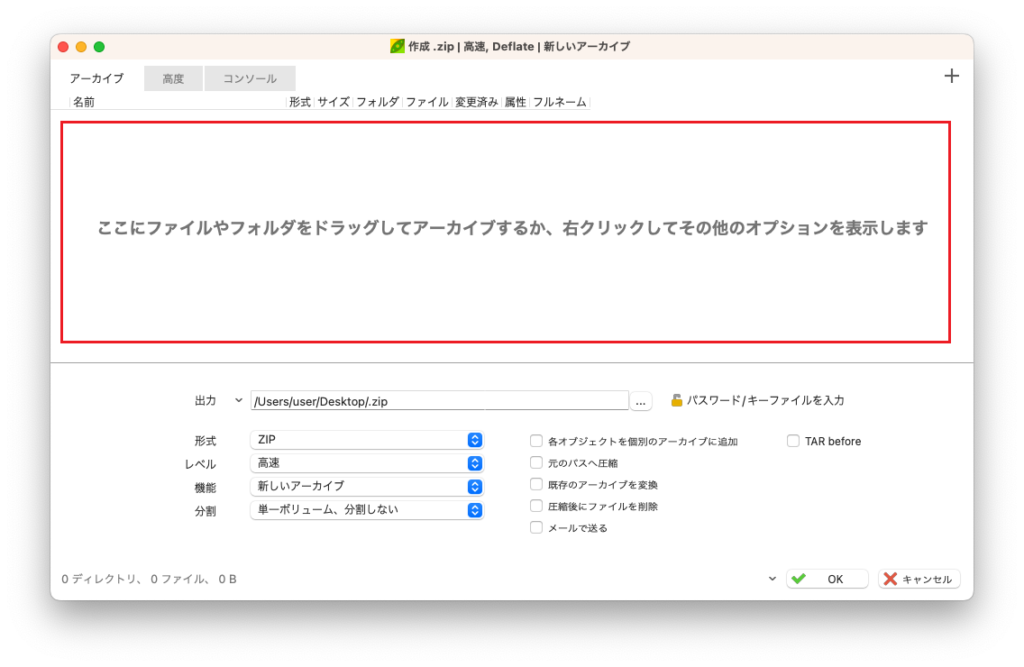Open the 機能 新しいアーカイブ dropdown

tap(366, 487)
